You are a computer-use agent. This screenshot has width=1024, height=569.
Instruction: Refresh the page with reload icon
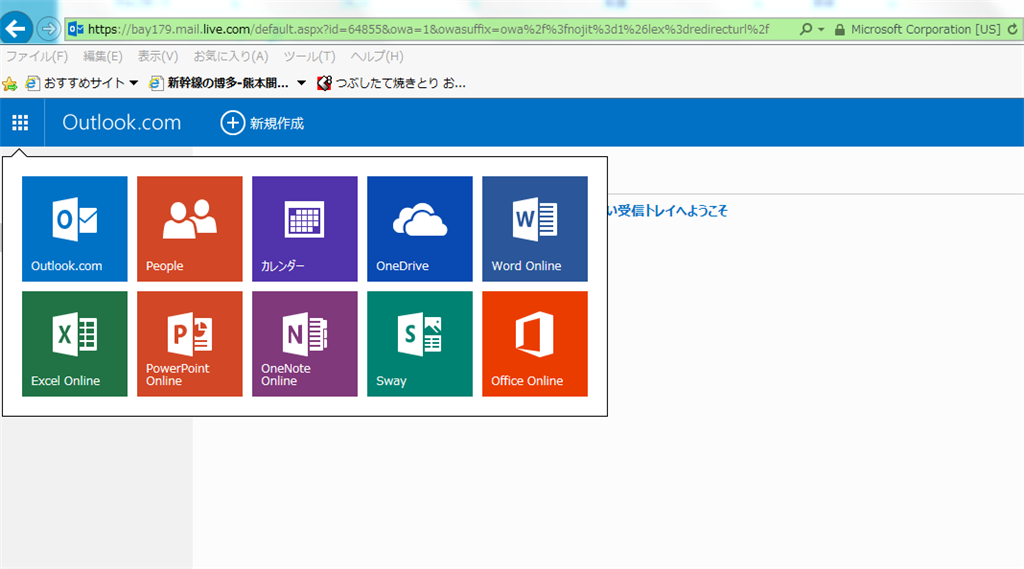[1012, 29]
